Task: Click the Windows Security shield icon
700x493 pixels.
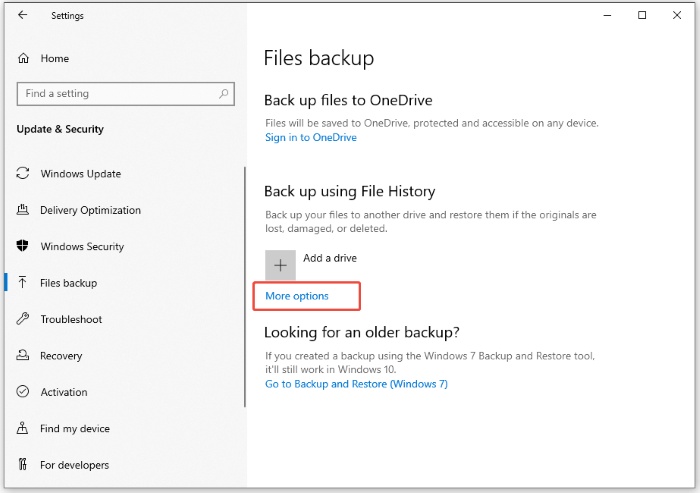Action: (22, 246)
